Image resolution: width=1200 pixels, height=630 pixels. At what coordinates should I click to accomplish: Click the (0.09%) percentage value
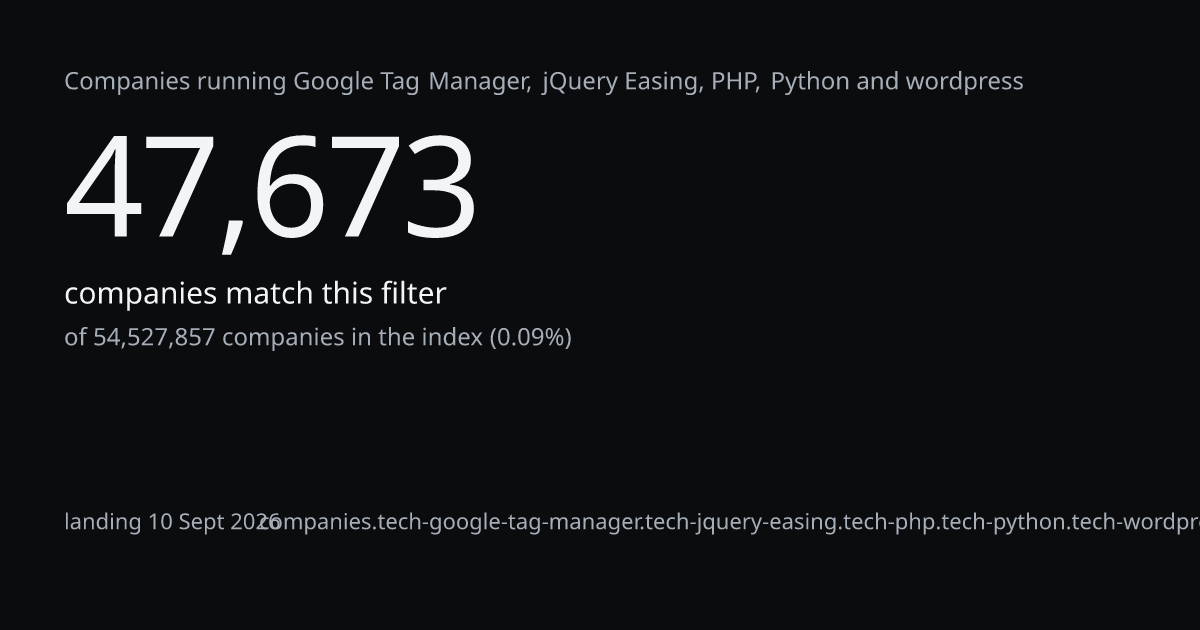pos(530,337)
